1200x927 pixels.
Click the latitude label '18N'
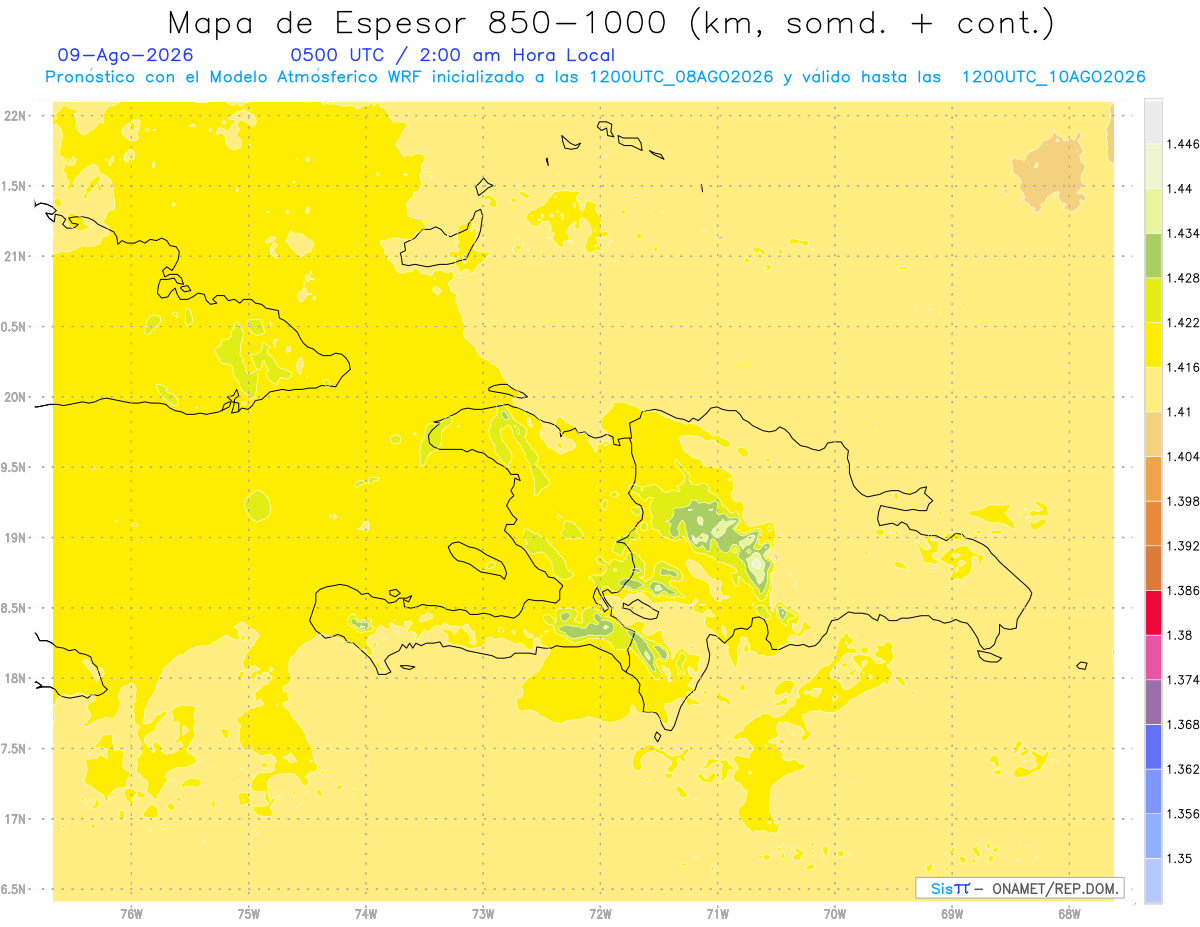point(16,678)
